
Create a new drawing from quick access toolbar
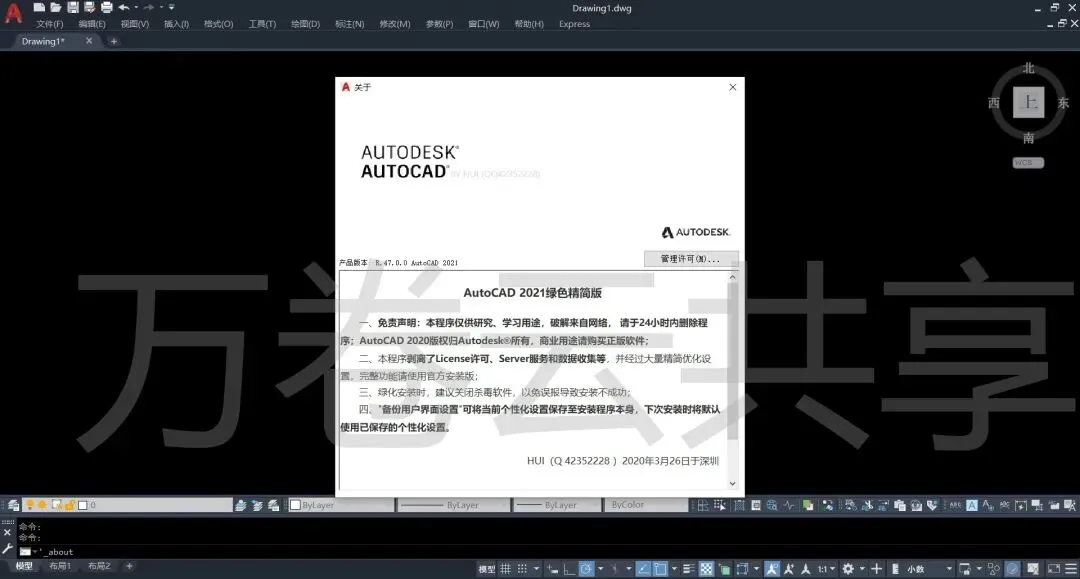coord(39,8)
